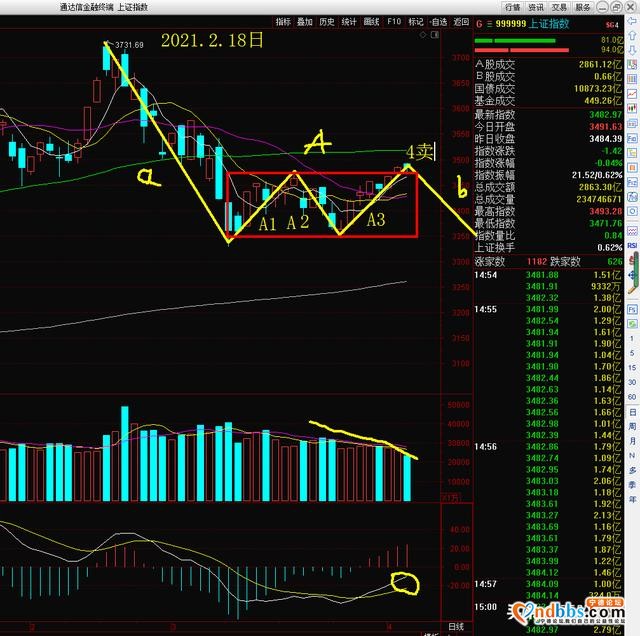Click the F10 company info button

[x=394, y=20]
